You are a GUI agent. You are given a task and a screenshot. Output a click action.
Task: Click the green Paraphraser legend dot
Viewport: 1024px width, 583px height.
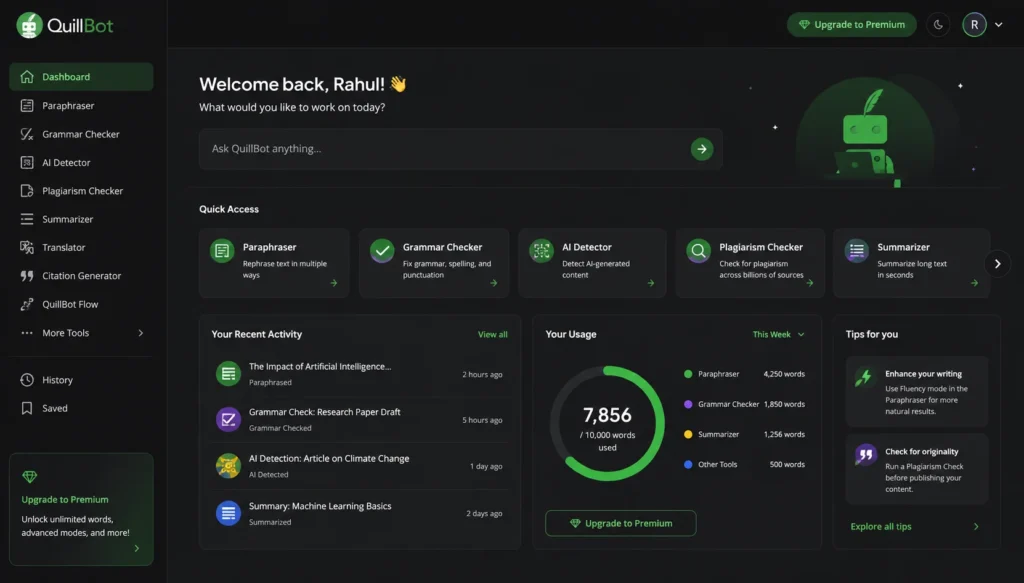[x=688, y=374]
